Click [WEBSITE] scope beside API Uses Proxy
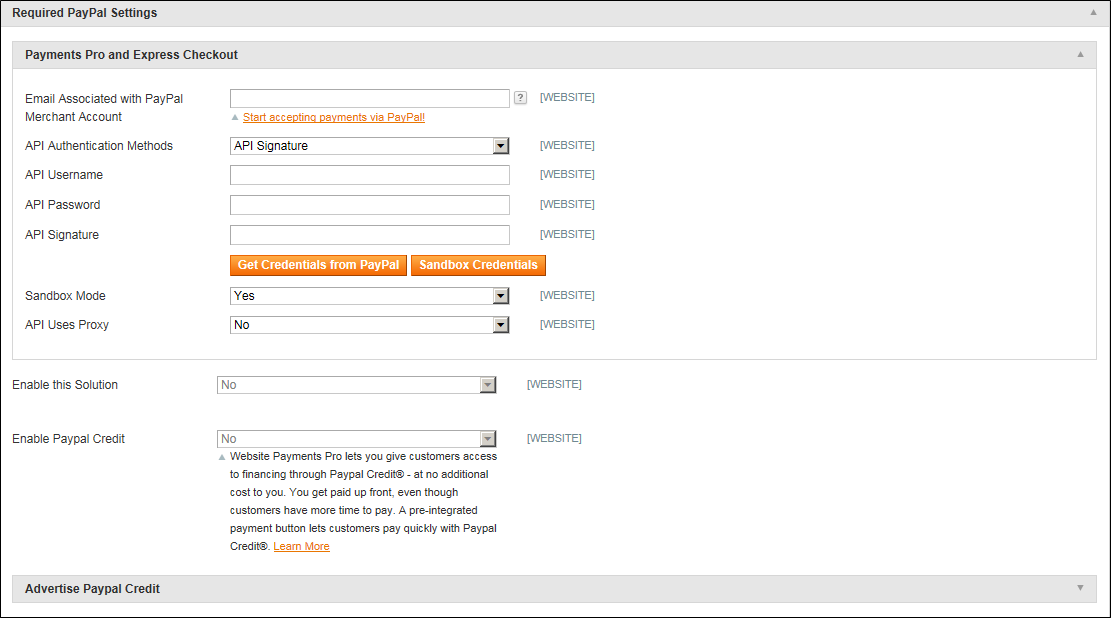This screenshot has width=1111, height=618. point(567,324)
